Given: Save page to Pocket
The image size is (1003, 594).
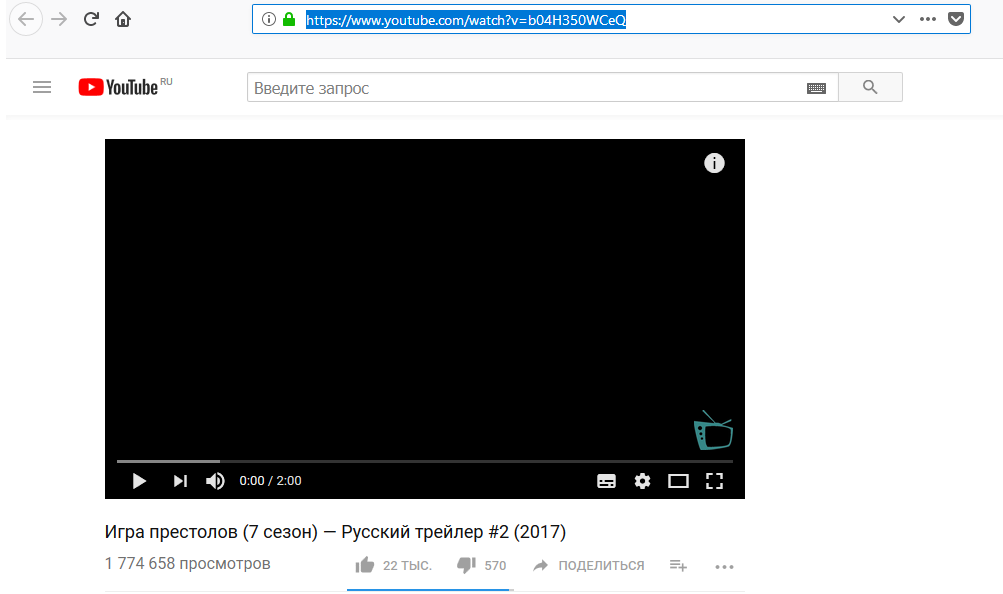Looking at the screenshot, I should [956, 19].
